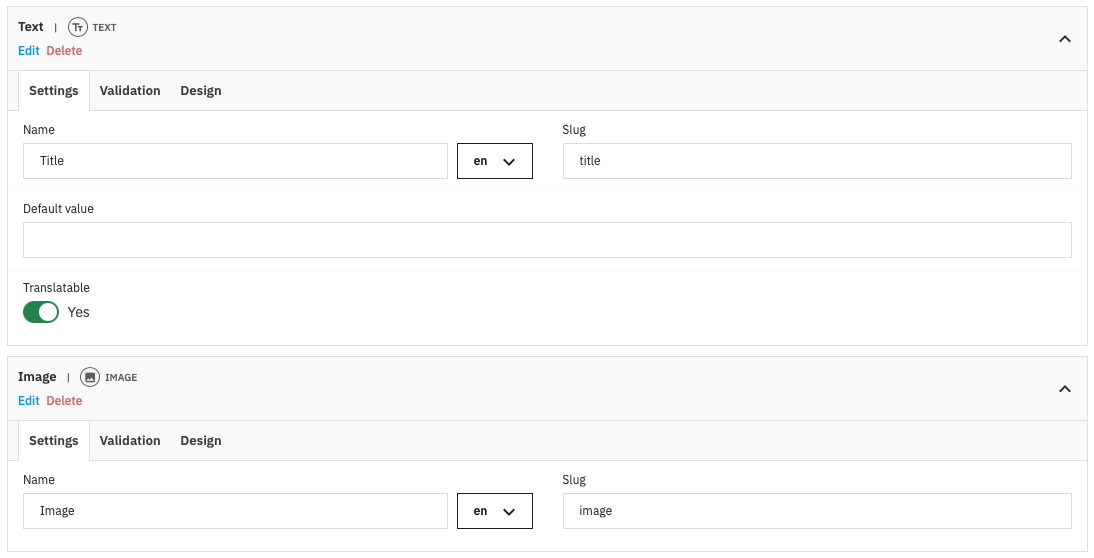Open the Title name language dropdown
Image resolution: width=1094 pixels, height=558 pixels.
click(495, 161)
